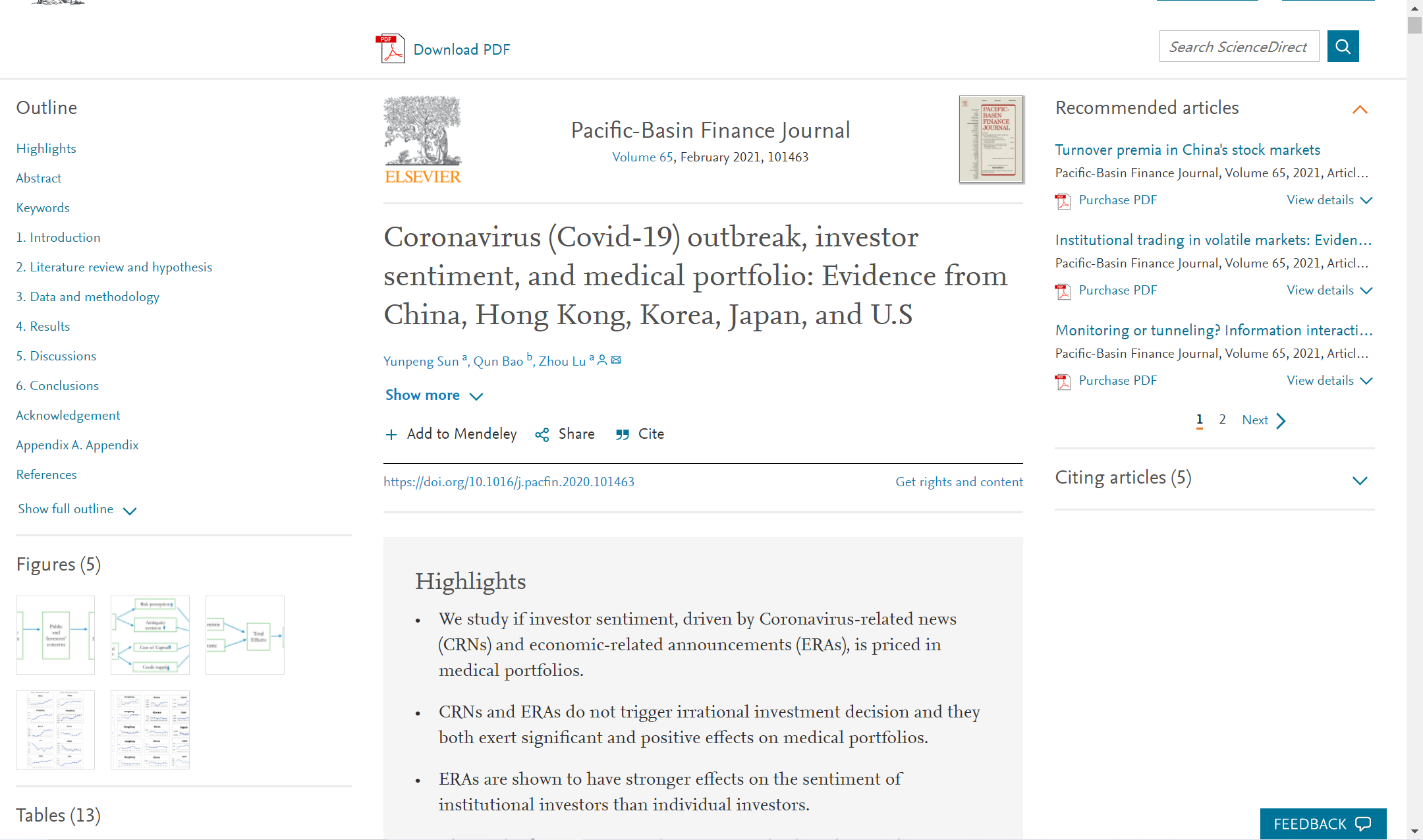
Task: Click the author email envelope icon
Action: tap(616, 360)
